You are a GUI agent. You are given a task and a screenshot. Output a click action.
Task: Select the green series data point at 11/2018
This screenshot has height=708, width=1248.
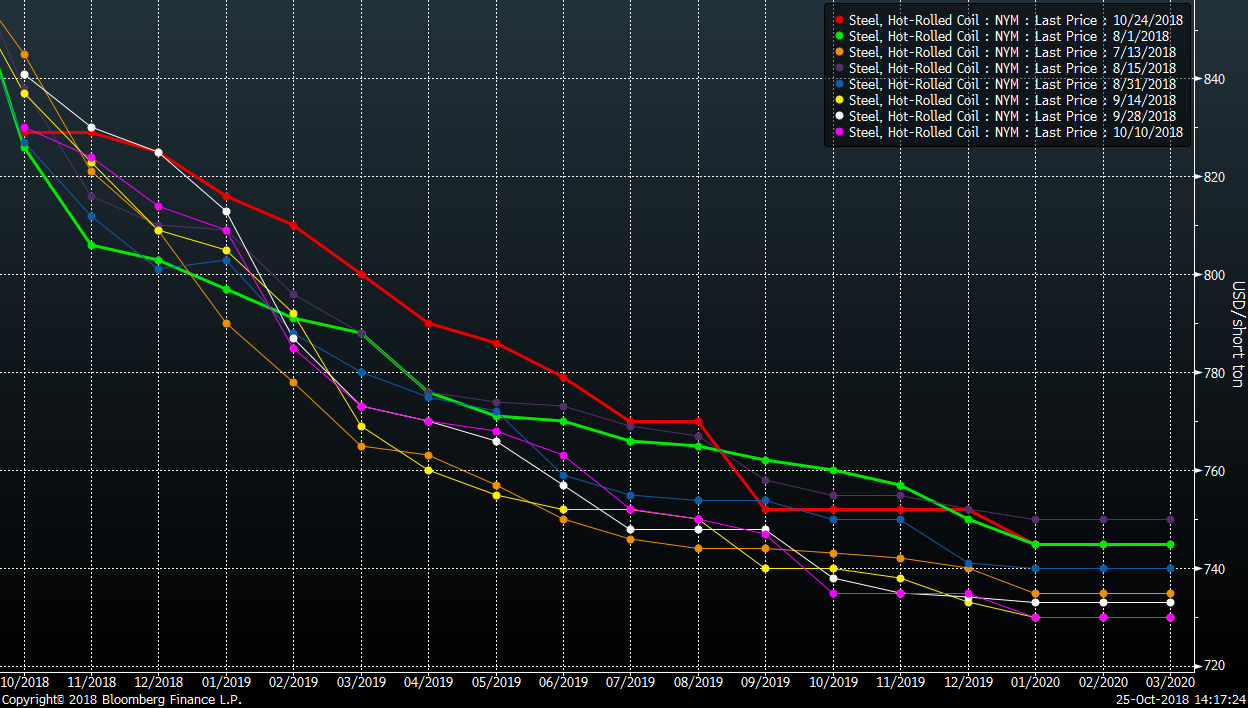(x=91, y=245)
